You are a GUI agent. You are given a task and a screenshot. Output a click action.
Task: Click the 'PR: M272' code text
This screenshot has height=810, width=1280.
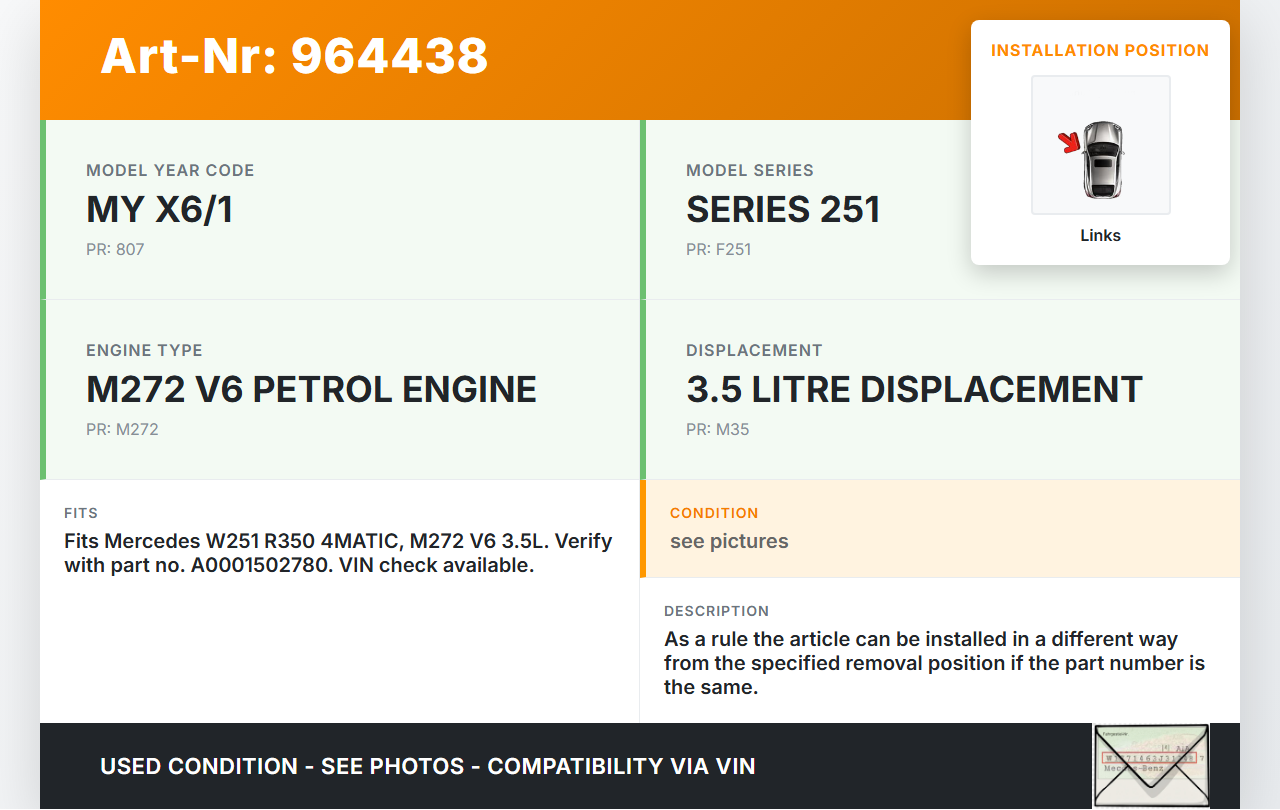point(122,429)
